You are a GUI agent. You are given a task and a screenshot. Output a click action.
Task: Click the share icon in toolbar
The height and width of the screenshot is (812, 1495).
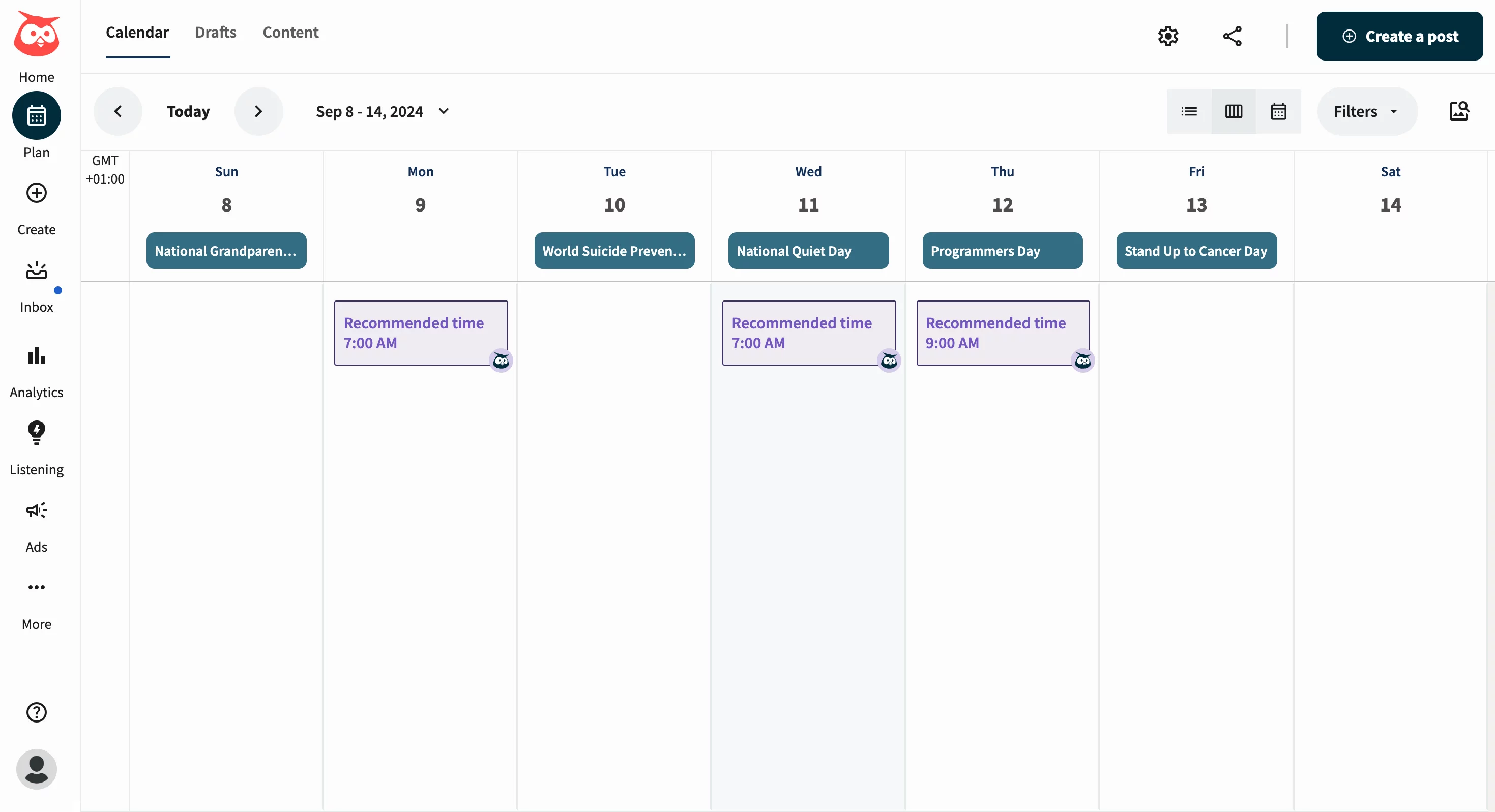point(1232,35)
